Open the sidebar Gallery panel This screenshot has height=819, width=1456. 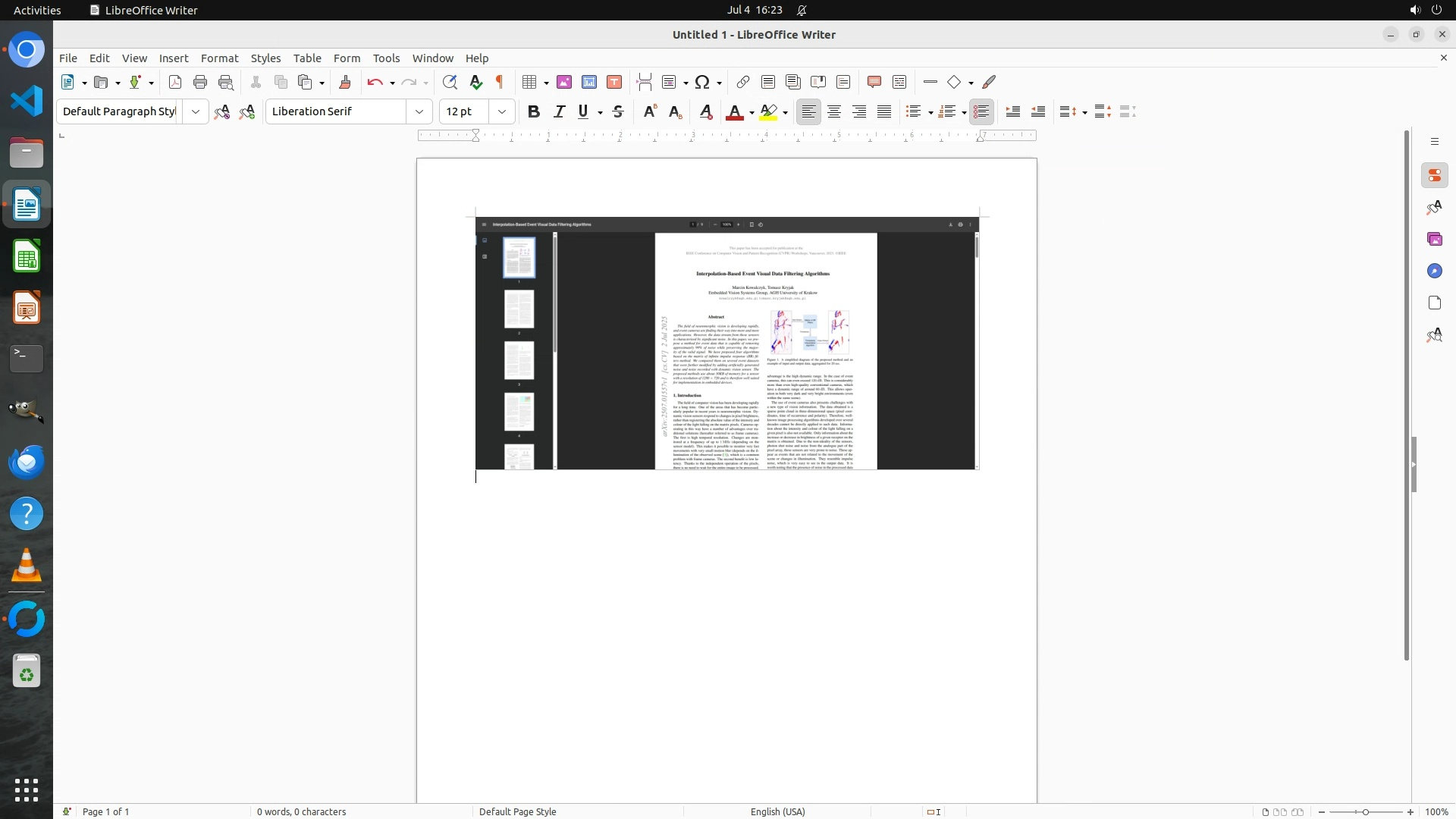coord(1434,239)
